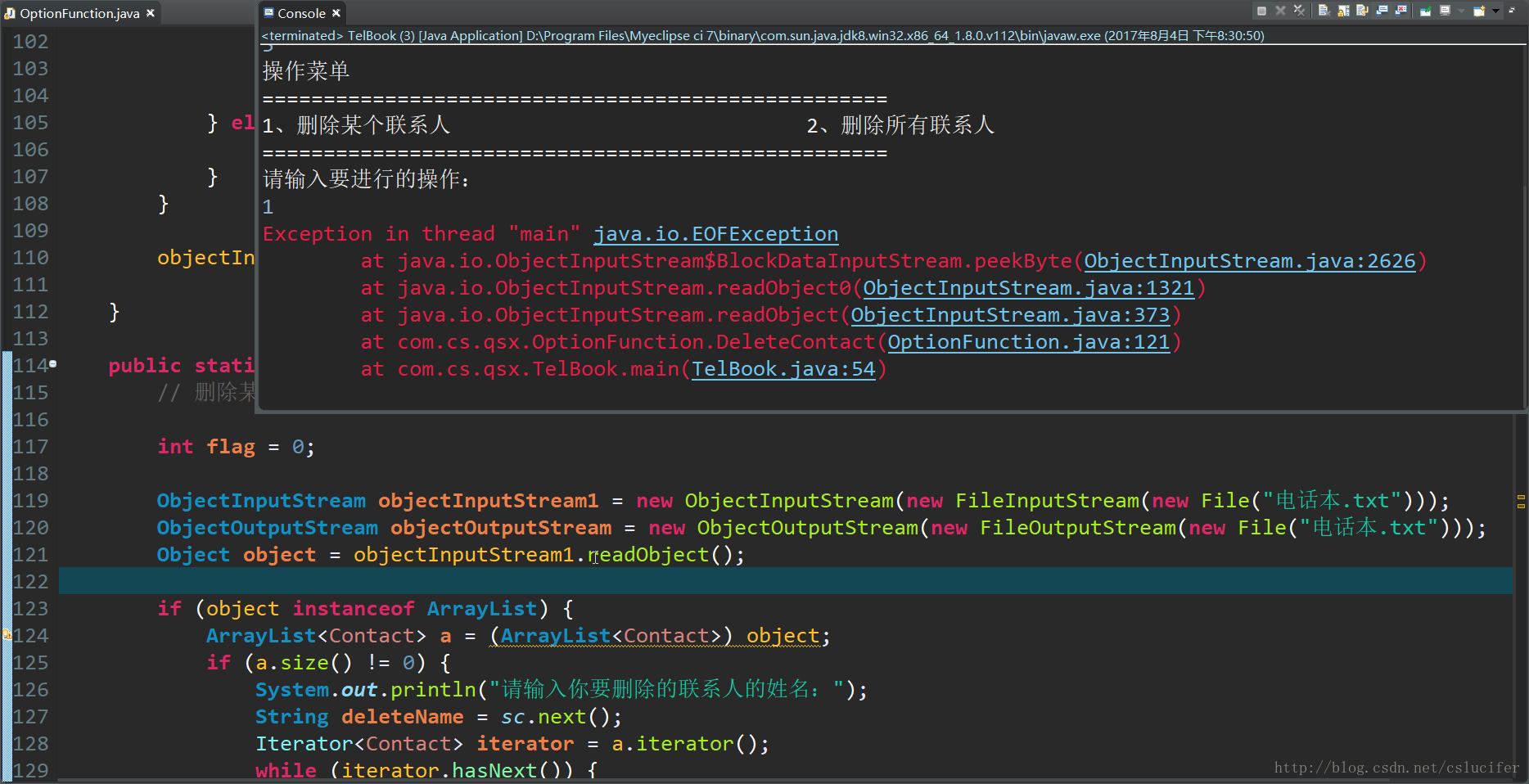Click 'iterator' variable on line 128
The width and height of the screenshot is (1529, 784).
pyautogui.click(x=525, y=744)
